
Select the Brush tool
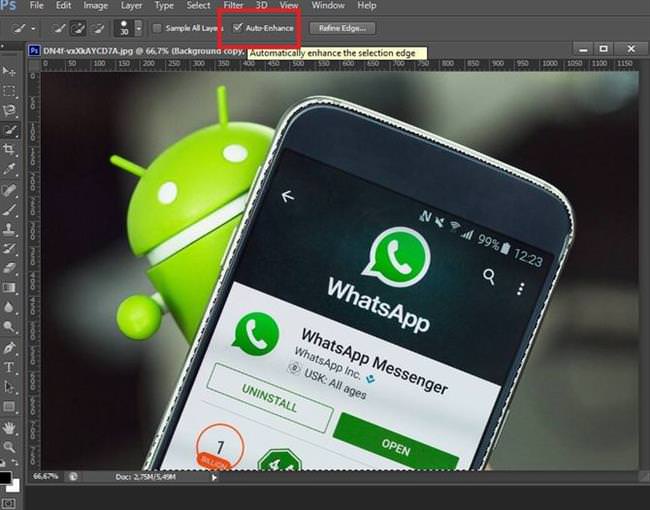pyautogui.click(x=9, y=209)
